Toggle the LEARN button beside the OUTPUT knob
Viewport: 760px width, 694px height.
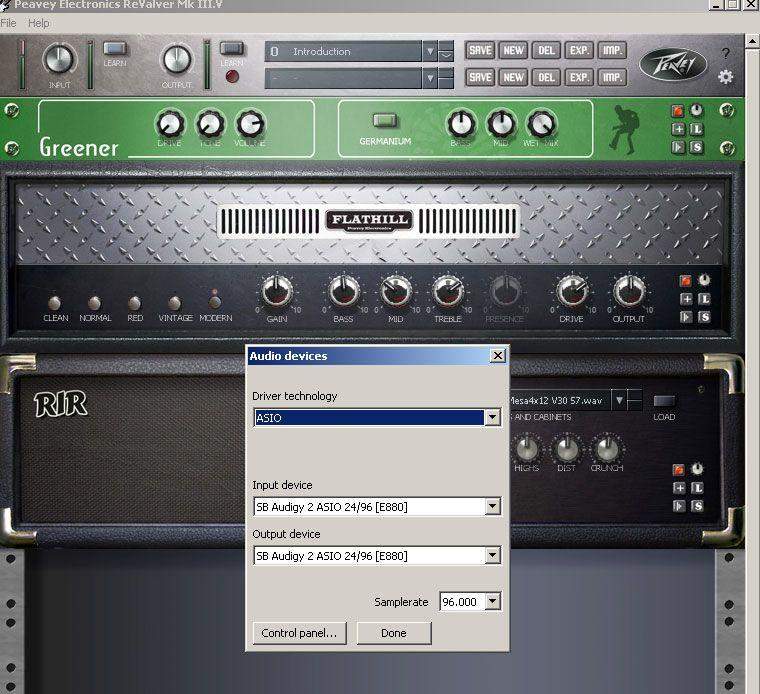point(232,48)
